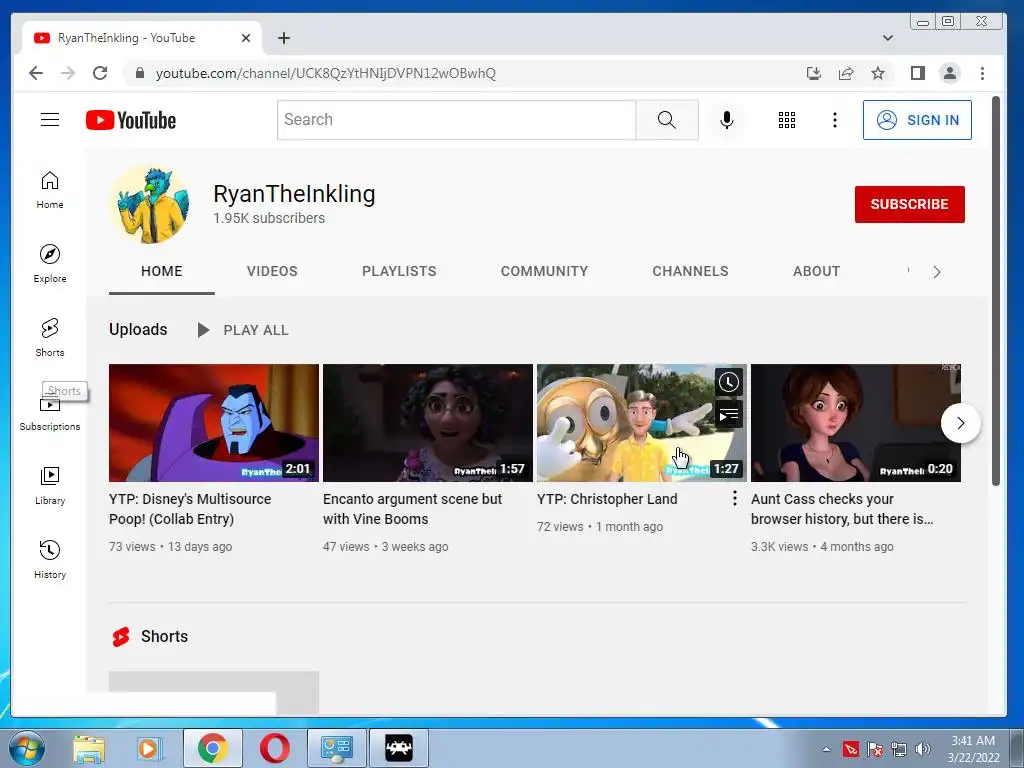Switch to the COMMUNITY tab
Screen dimensions: 1024x768
[544, 271]
